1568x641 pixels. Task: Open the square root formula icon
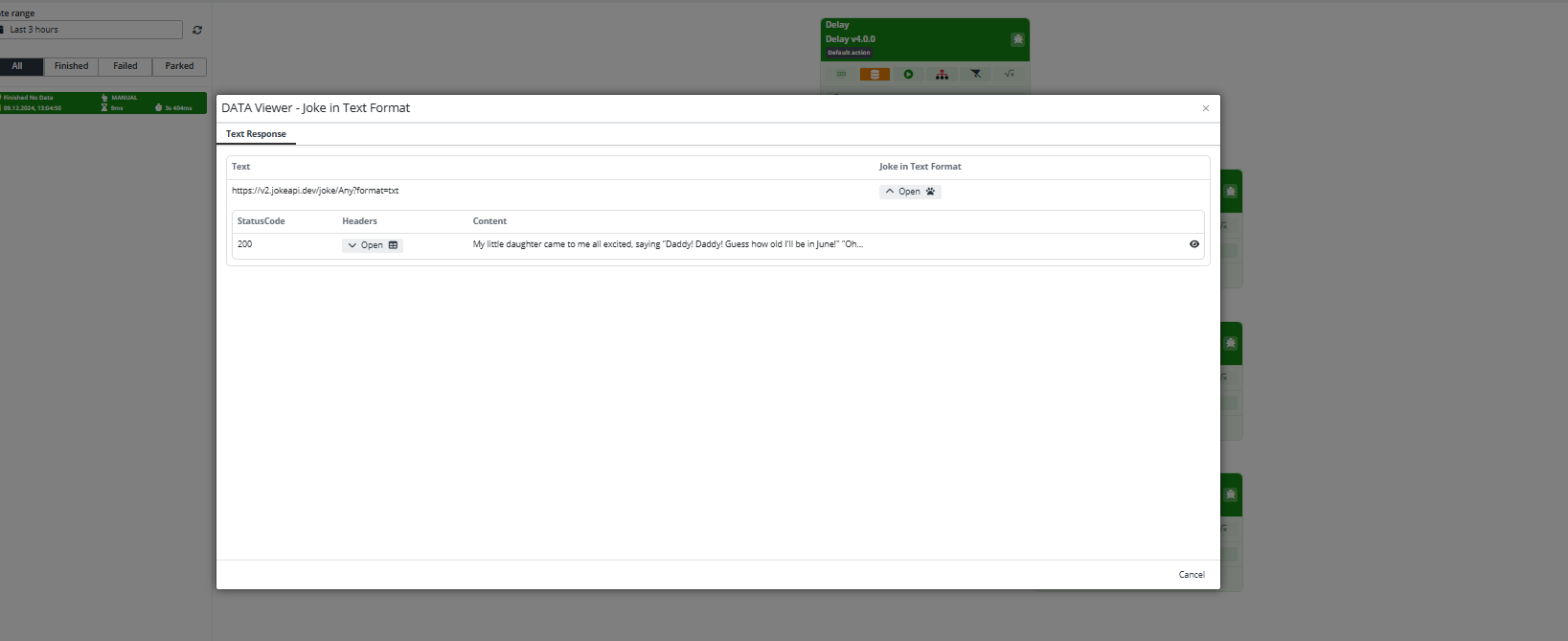(1009, 74)
